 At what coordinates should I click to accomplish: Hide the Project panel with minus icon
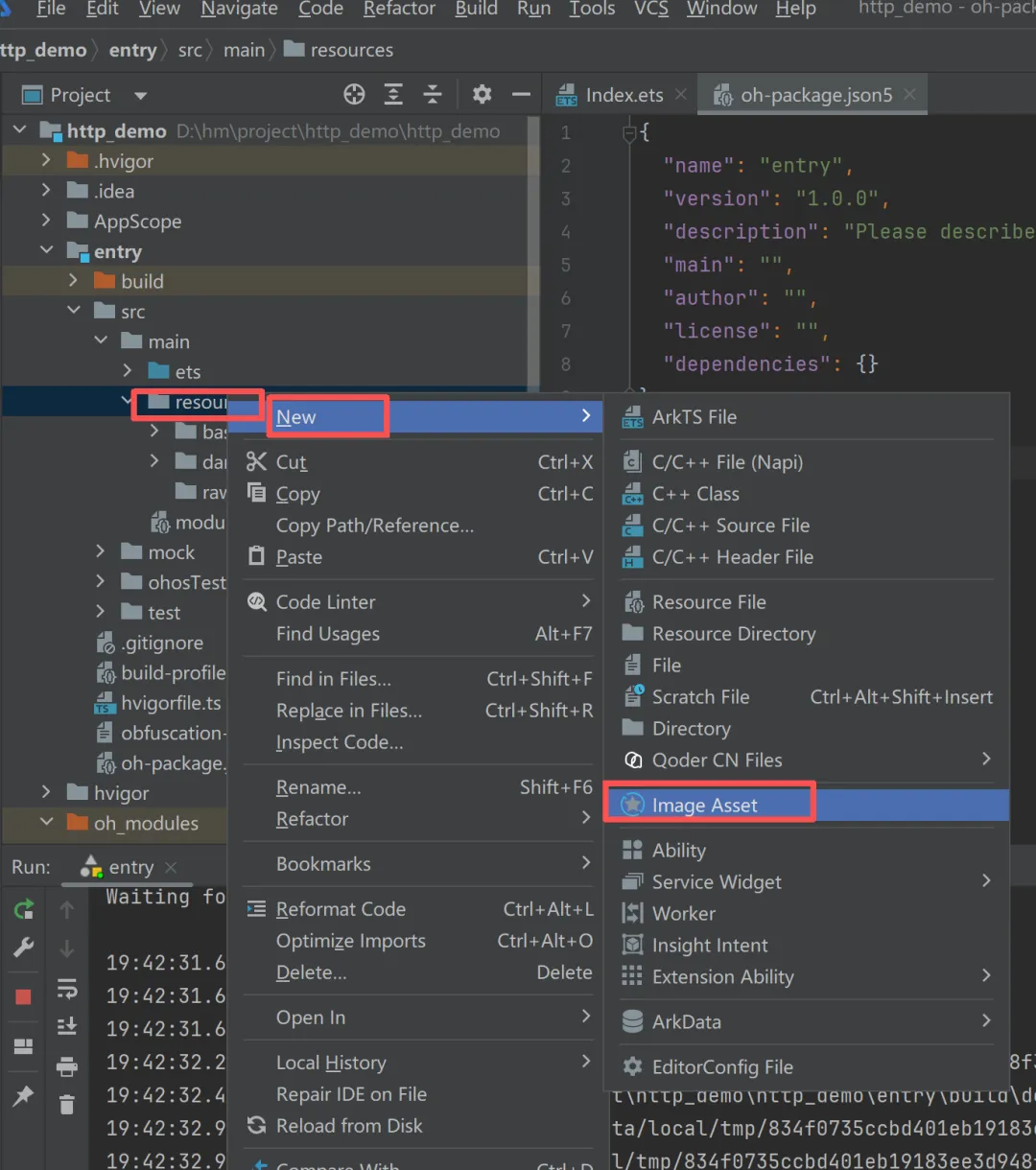click(x=521, y=94)
